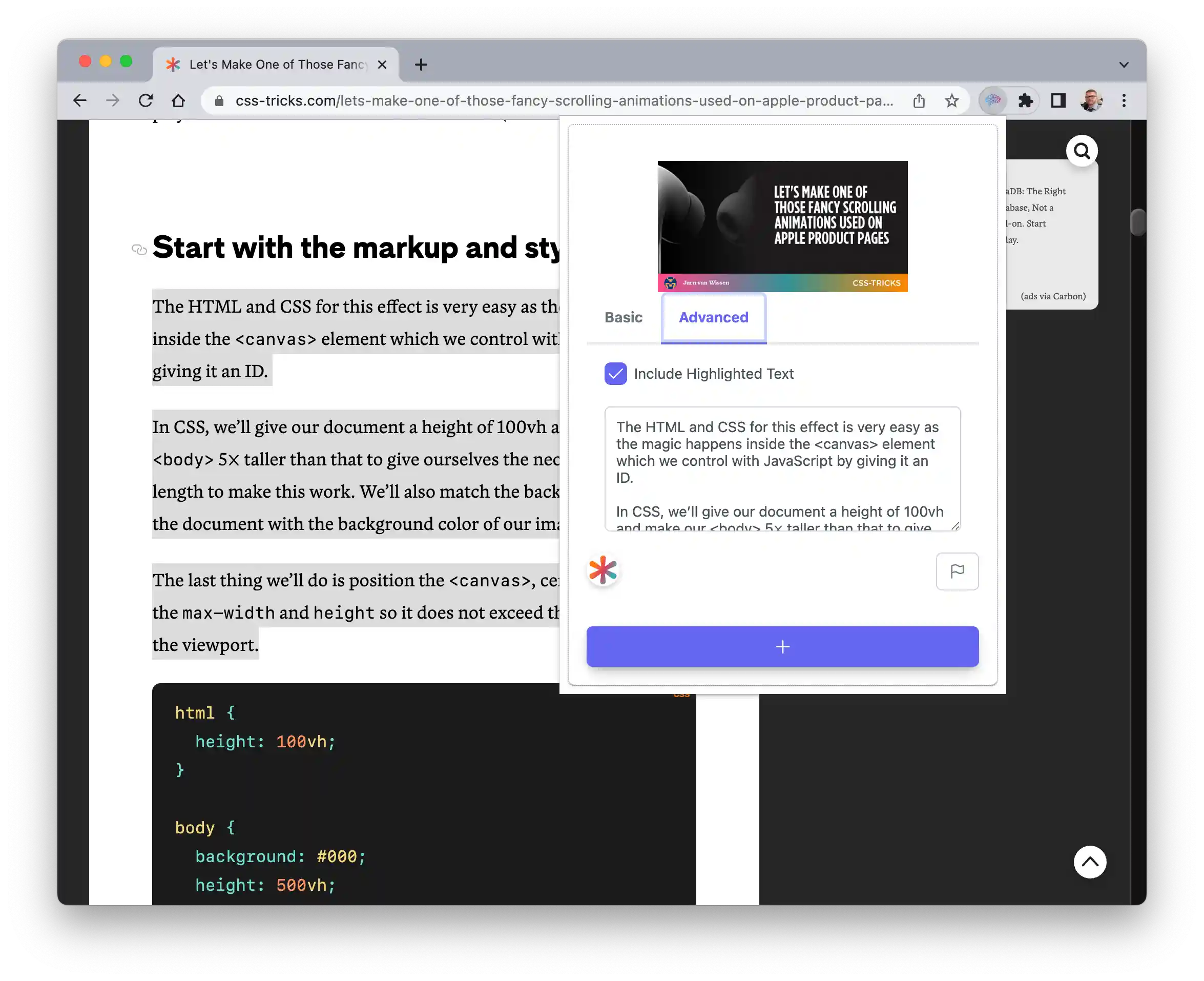Open a new browser tab
The height and width of the screenshot is (981, 1204).
tap(421, 65)
